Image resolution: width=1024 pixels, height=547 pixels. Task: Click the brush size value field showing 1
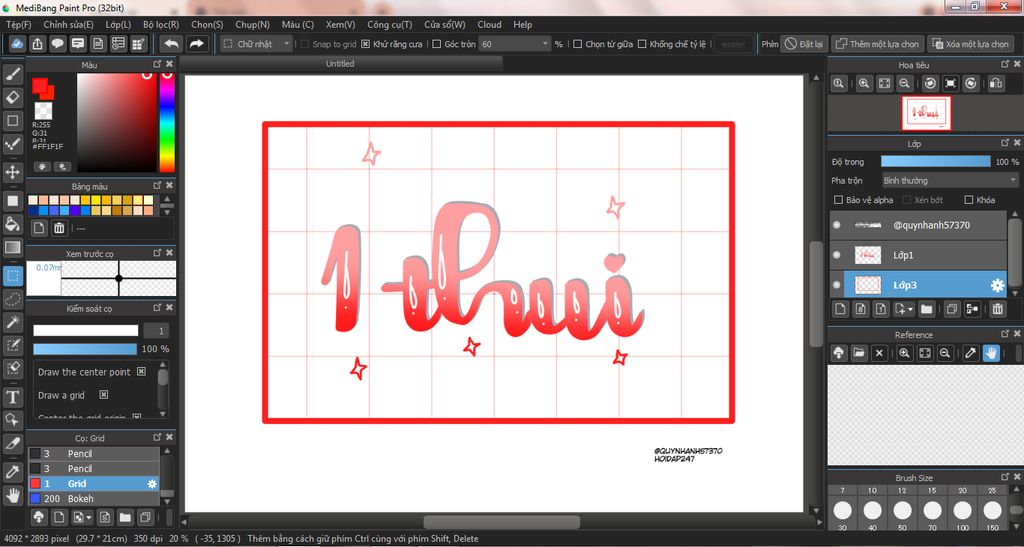coord(156,330)
